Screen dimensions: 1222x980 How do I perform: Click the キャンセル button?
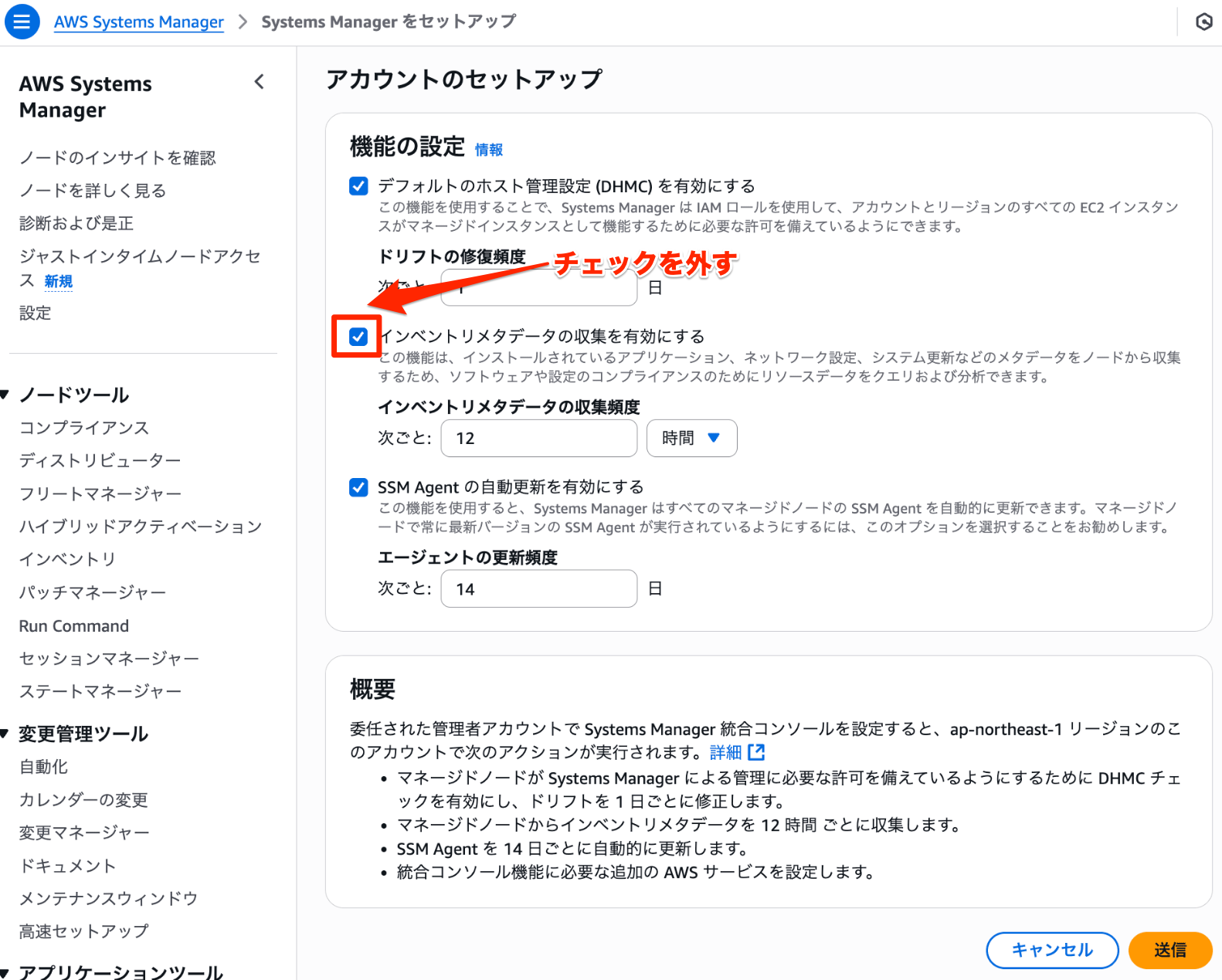(1052, 950)
